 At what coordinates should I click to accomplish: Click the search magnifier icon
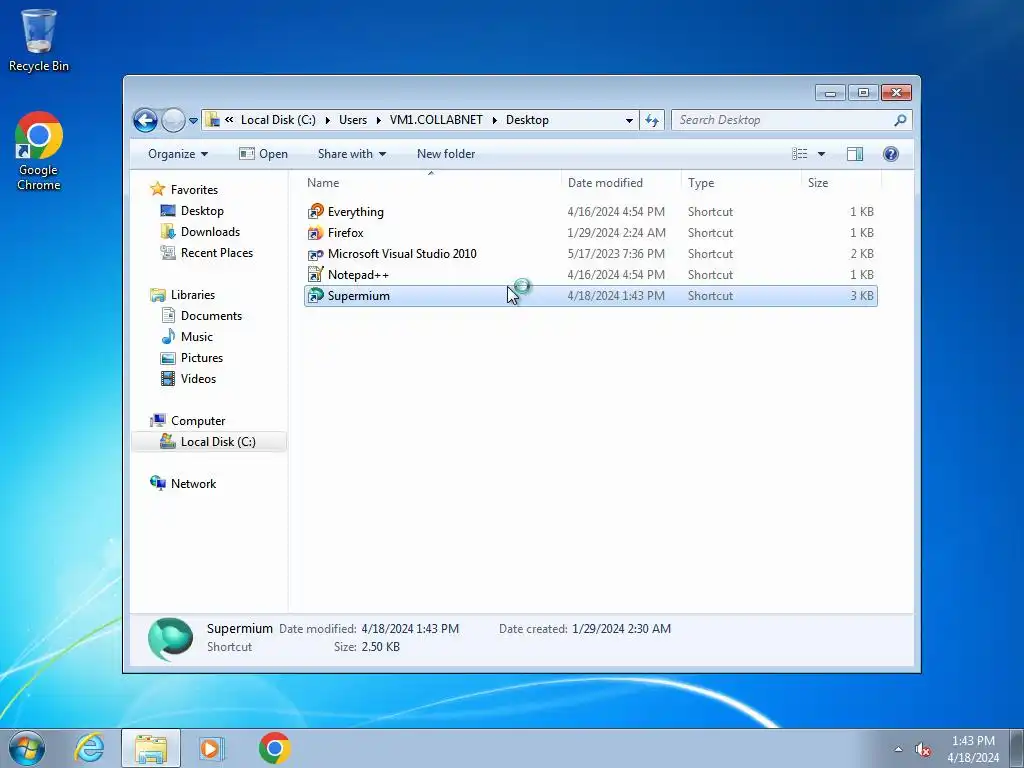pyautogui.click(x=900, y=120)
